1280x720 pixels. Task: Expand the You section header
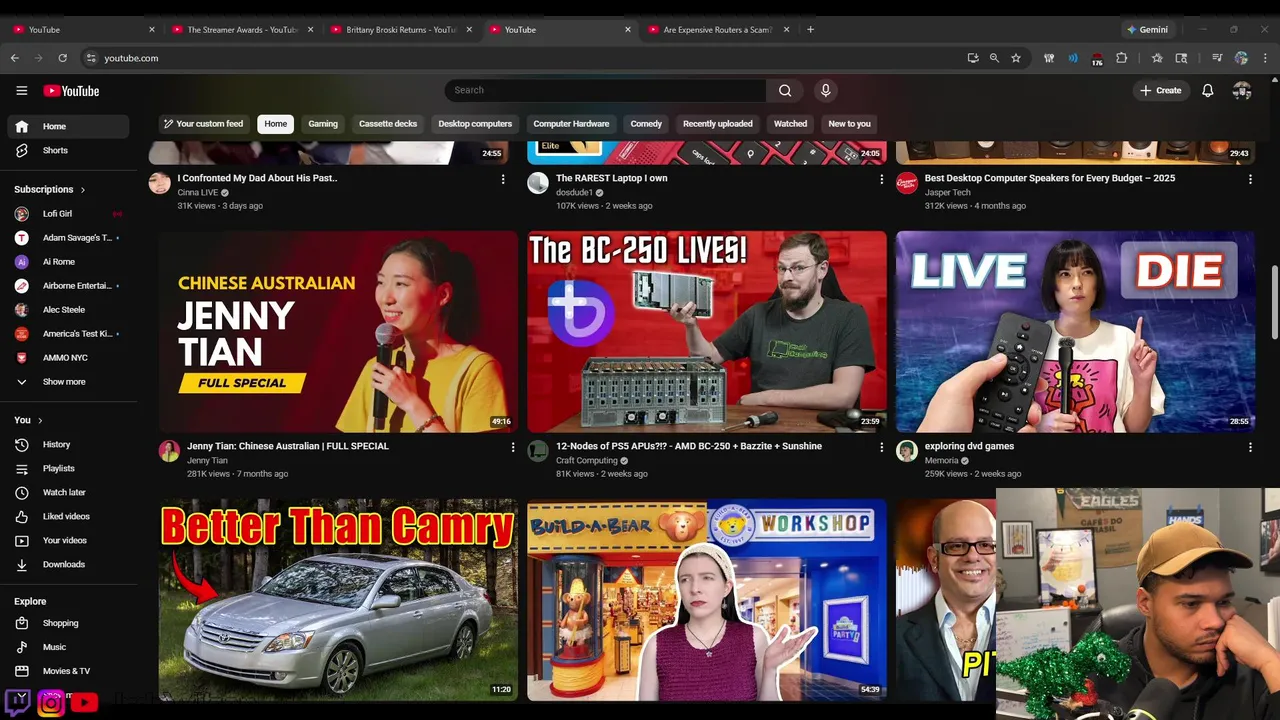pos(28,420)
